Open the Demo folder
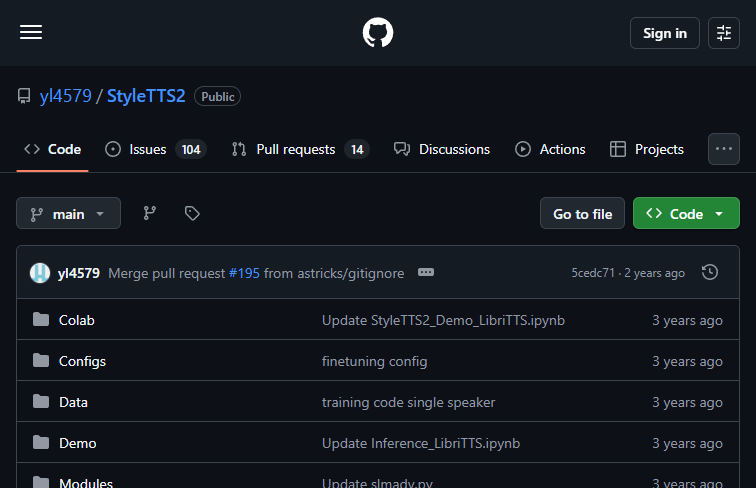This screenshot has height=488, width=756. point(78,443)
